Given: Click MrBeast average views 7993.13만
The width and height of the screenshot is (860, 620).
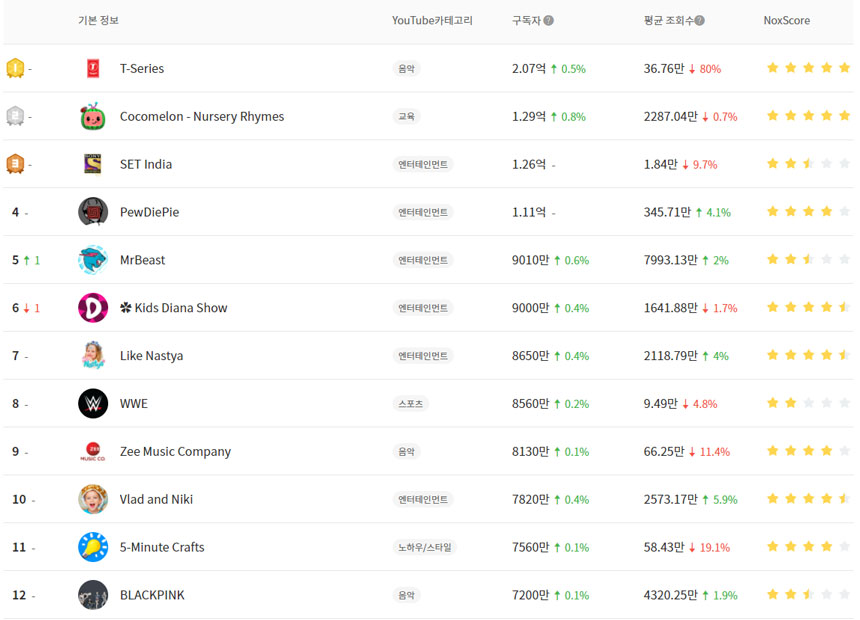Looking at the screenshot, I should coord(670,260).
